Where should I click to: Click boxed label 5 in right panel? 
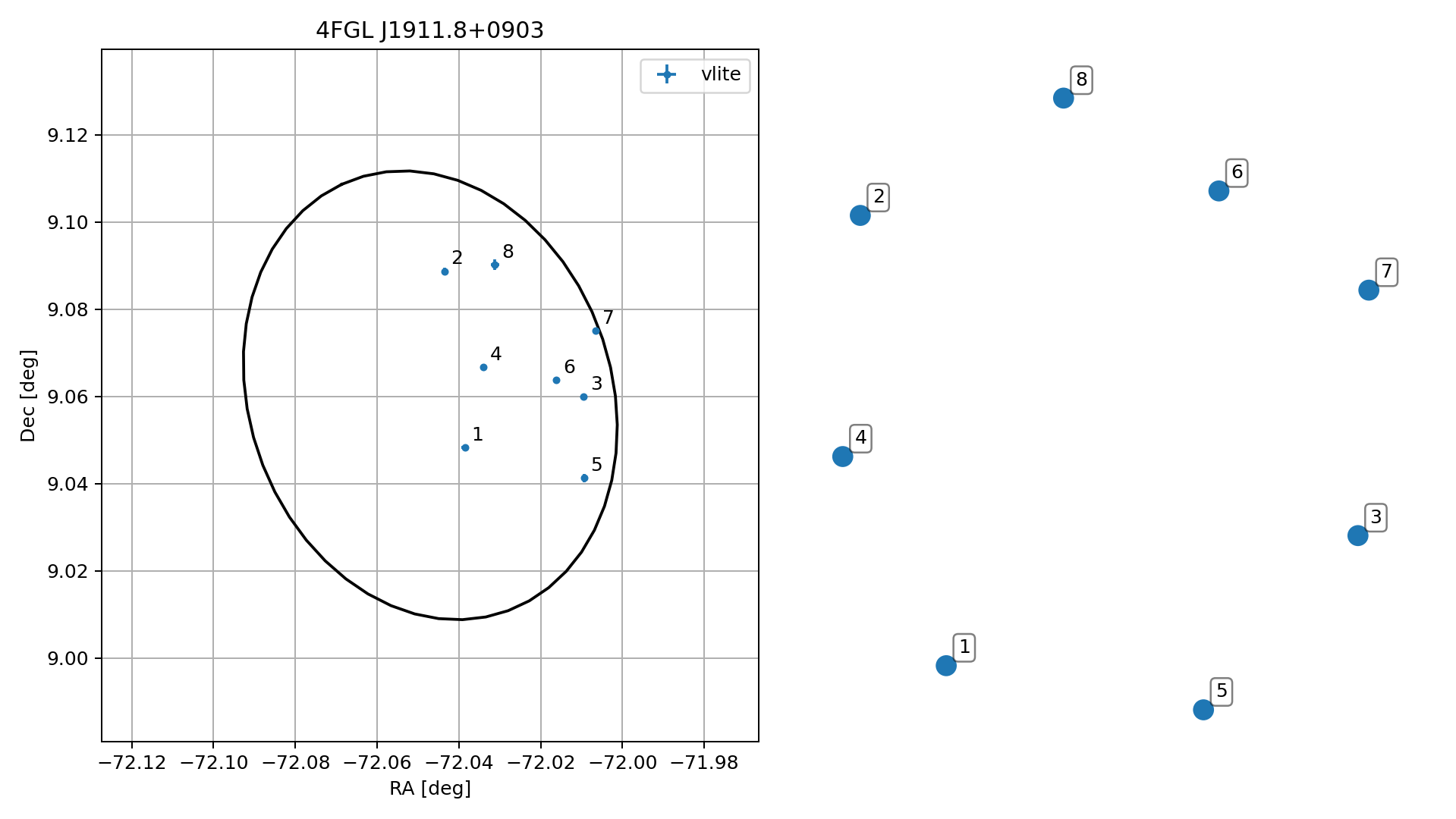coord(1222,692)
